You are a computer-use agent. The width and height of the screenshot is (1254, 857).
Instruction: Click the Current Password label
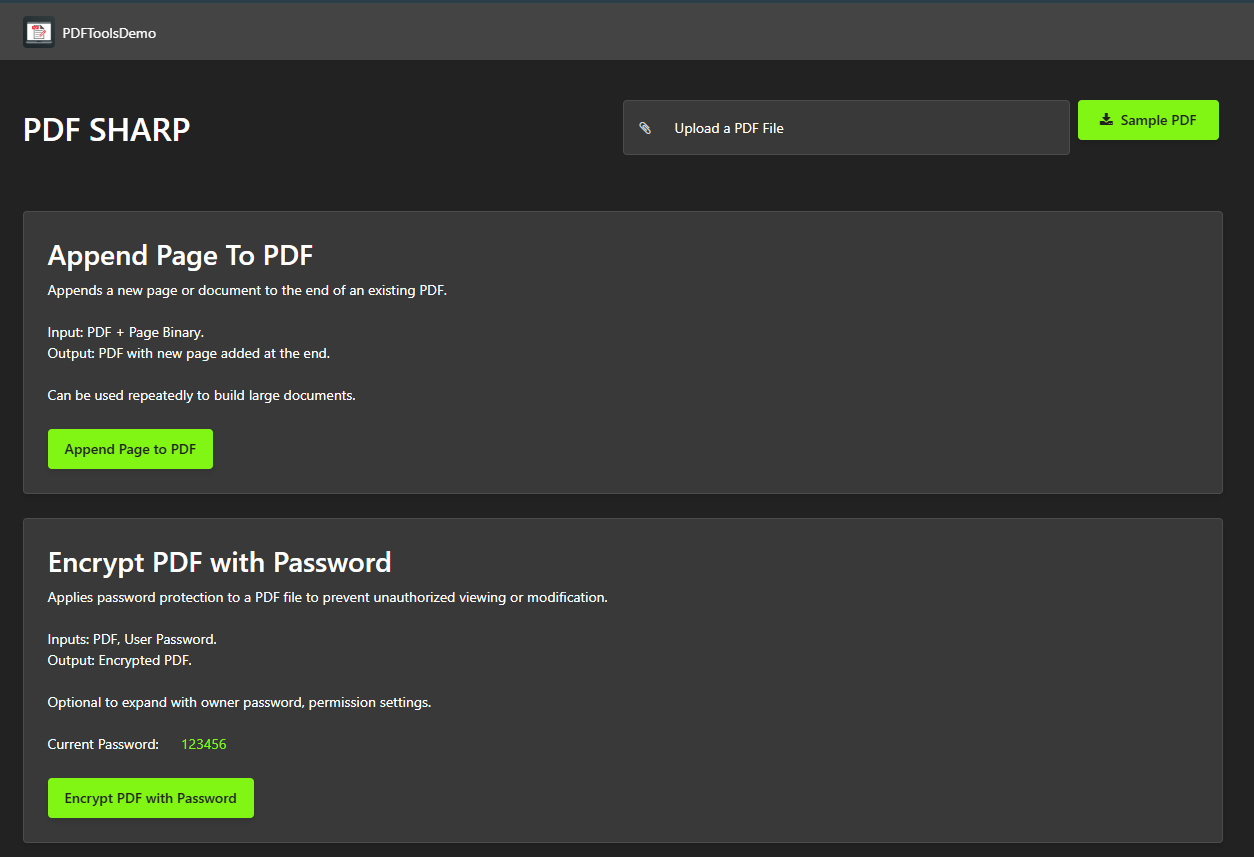[103, 744]
